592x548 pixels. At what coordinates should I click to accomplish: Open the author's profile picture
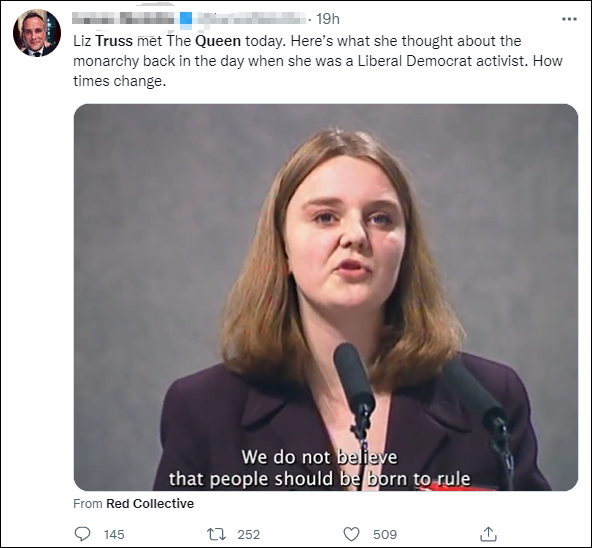coord(37,33)
